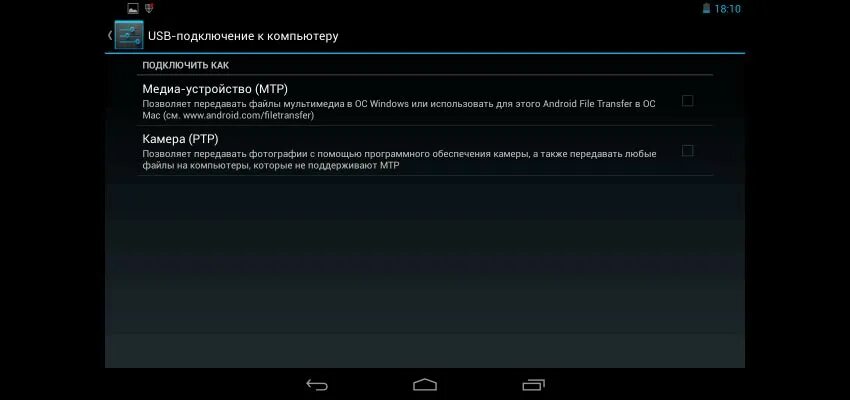Select the Камера (PTP) title
The height and width of the screenshot is (400, 850).
pyautogui.click(x=181, y=139)
